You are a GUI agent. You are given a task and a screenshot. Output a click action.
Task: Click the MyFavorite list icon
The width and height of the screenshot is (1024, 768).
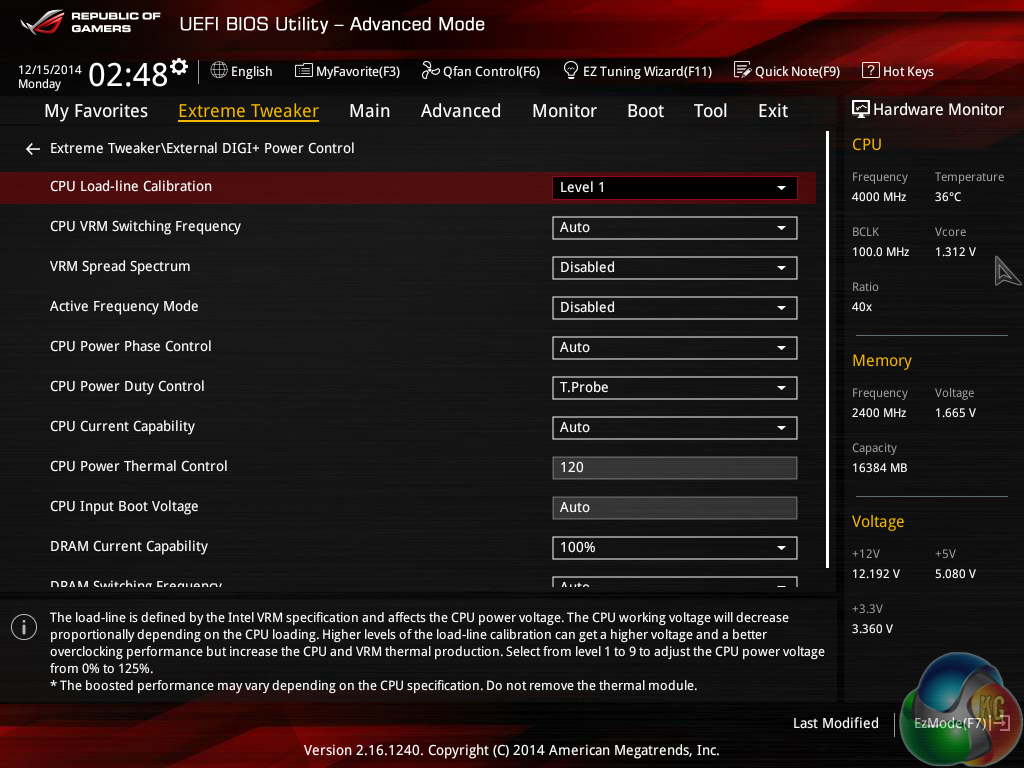pos(303,71)
